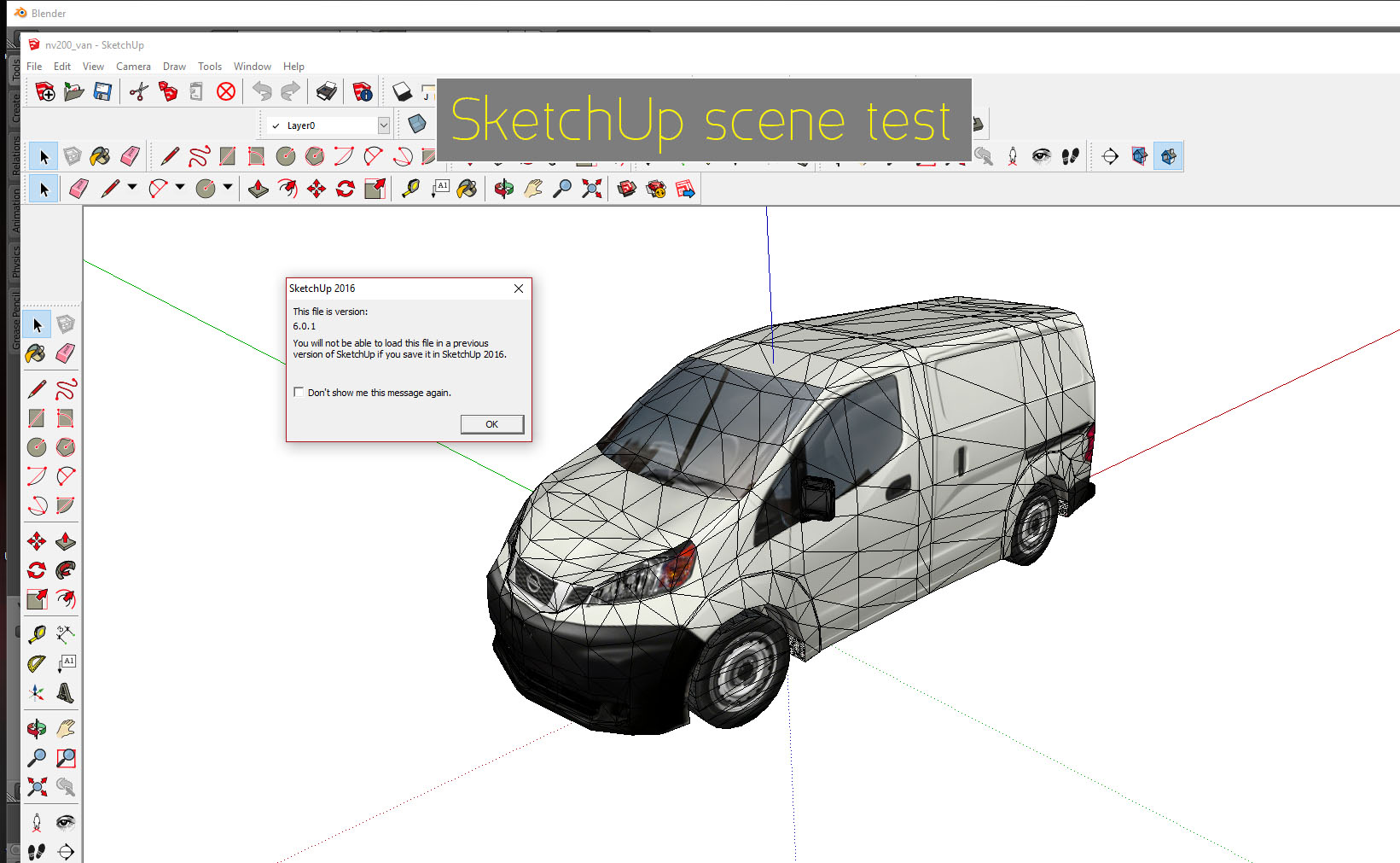Switch to Physics tab in Blender window
The image size is (1400, 863).
coord(15,262)
